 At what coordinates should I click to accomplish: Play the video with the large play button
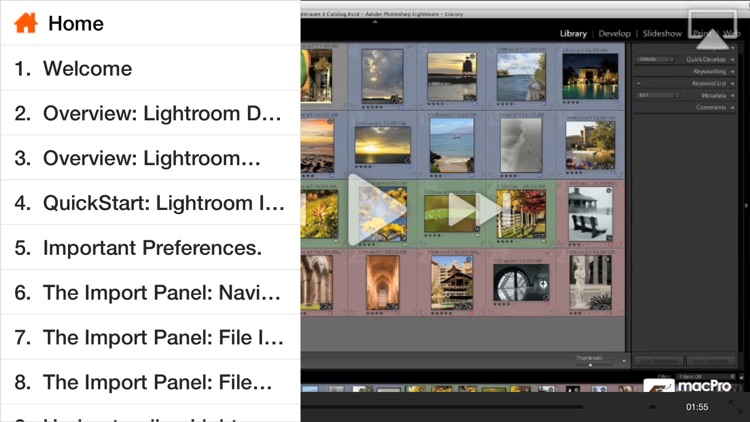point(377,210)
